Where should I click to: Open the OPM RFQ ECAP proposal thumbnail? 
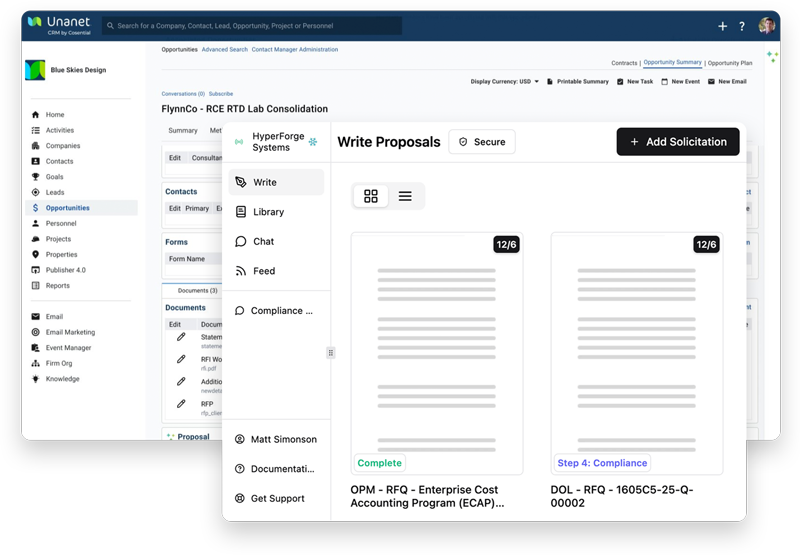pyautogui.click(x=437, y=354)
